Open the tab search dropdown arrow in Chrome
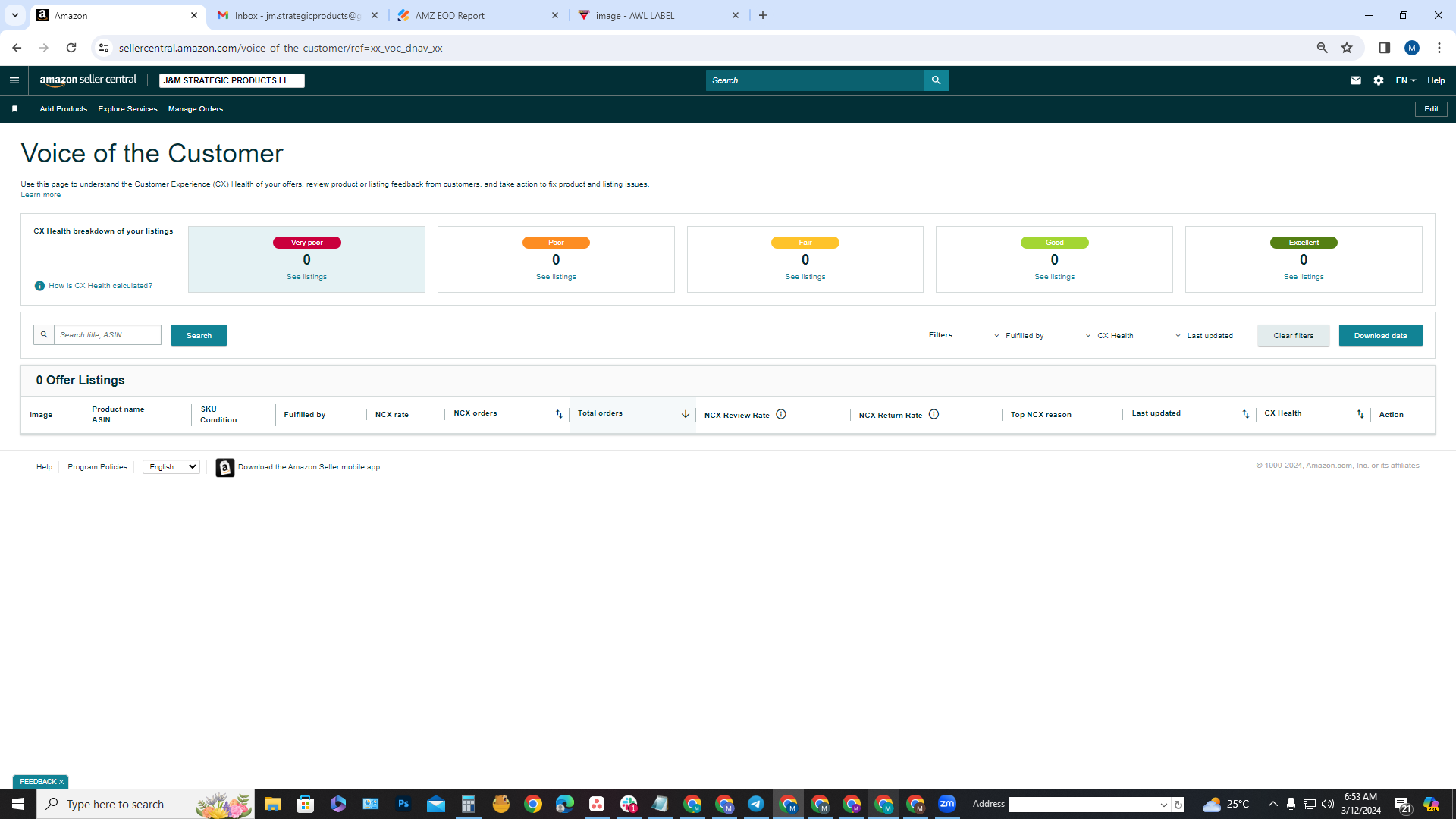Screen dimensions: 1456x819 coord(14,15)
